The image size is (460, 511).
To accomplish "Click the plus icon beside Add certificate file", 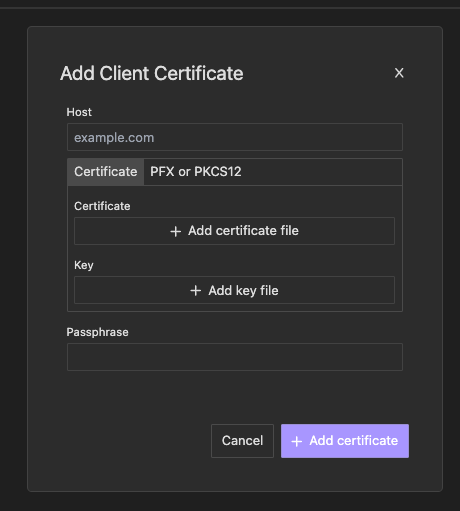I will 176,231.
